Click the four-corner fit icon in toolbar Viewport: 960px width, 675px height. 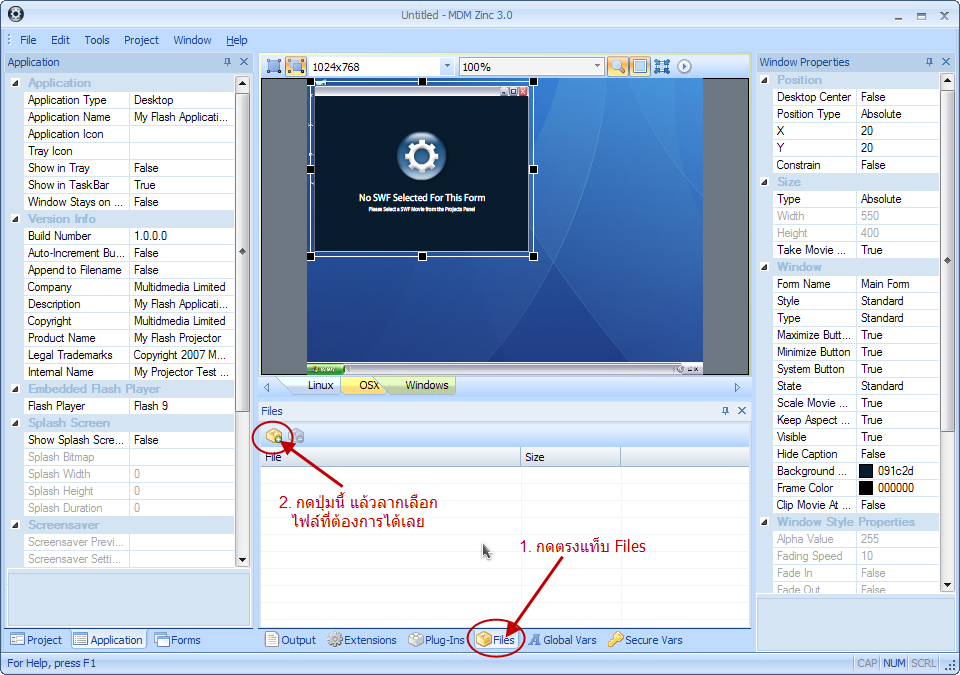[662, 66]
